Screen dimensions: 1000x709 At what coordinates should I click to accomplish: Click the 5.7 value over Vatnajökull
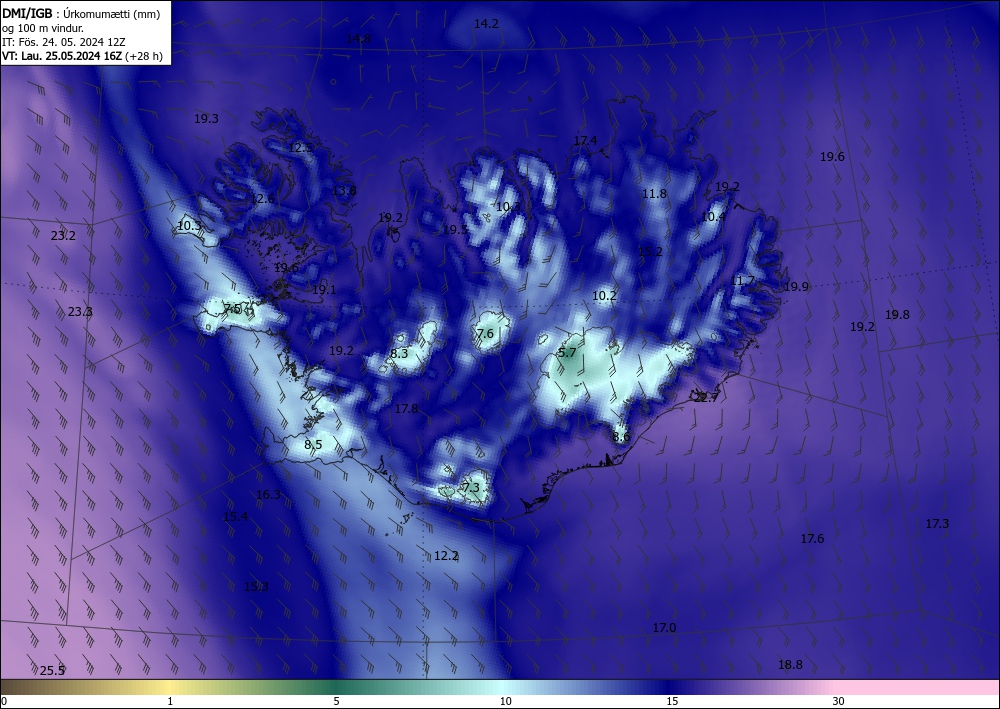click(567, 353)
